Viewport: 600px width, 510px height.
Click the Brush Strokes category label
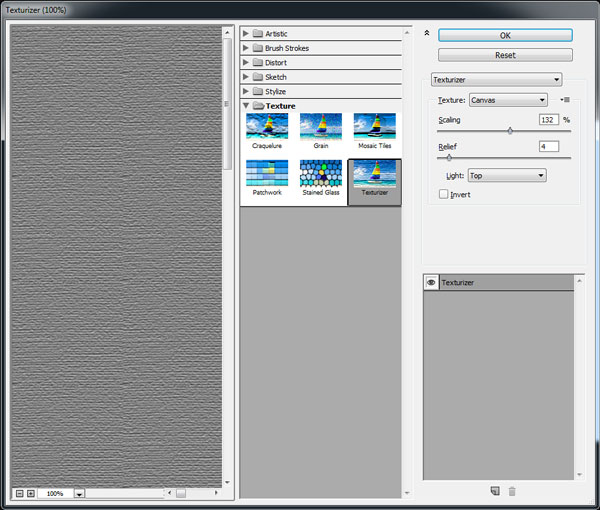(287, 48)
